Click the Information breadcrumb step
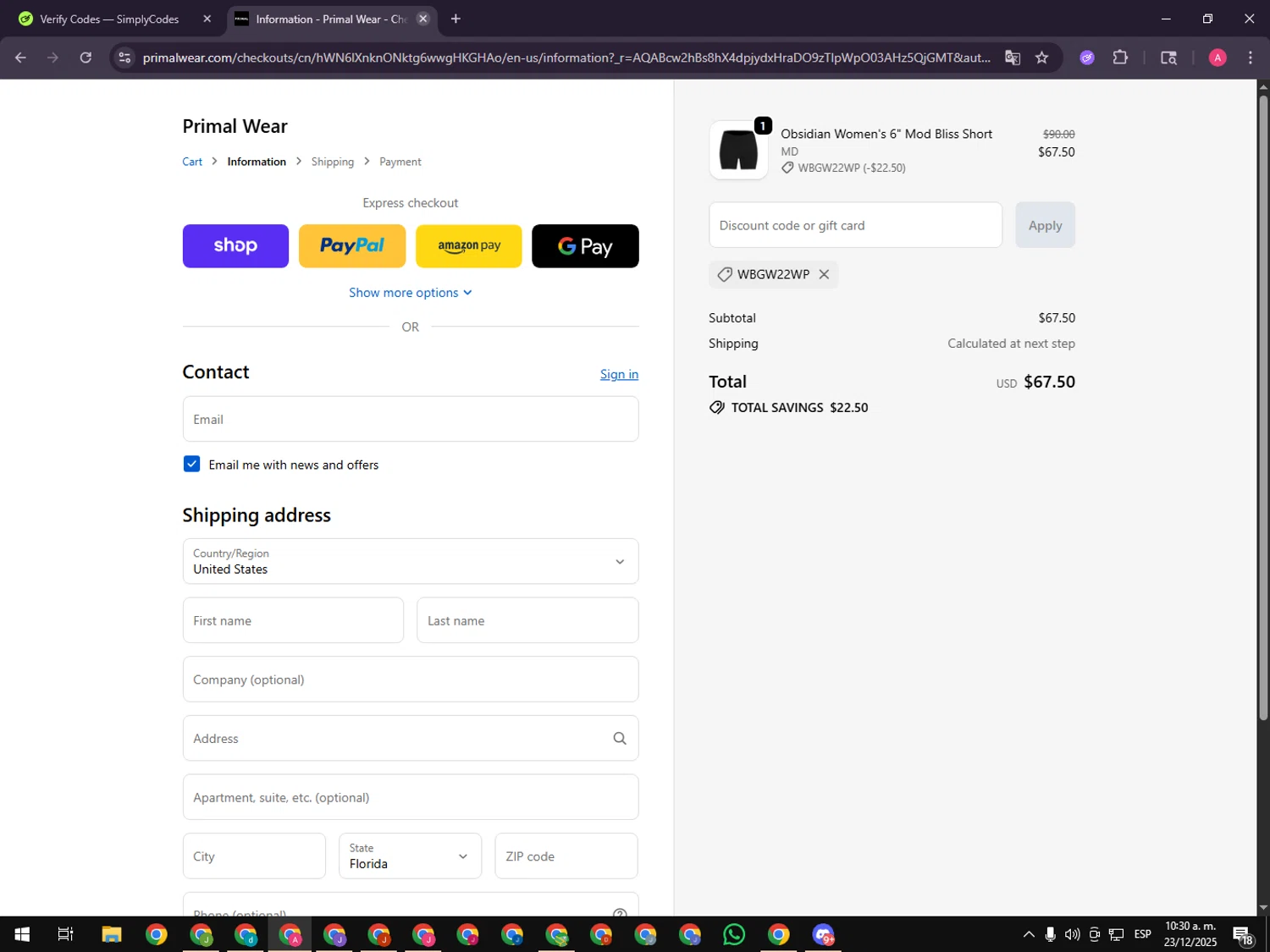The image size is (1270, 952). pos(257,162)
